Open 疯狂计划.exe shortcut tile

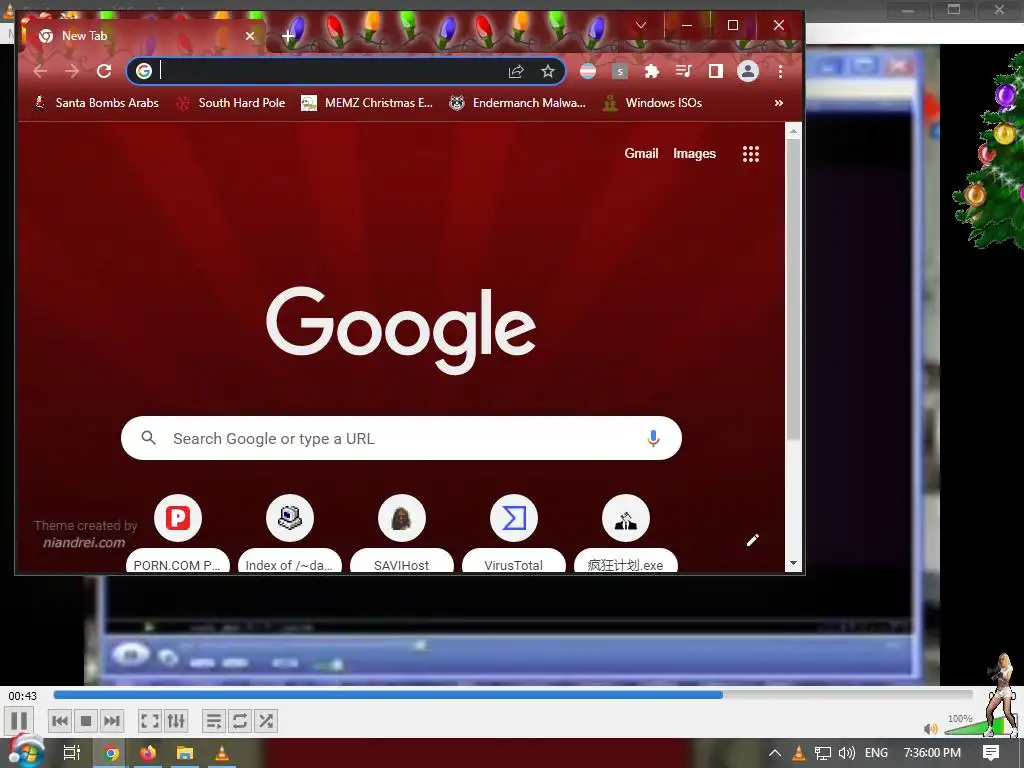[626, 533]
